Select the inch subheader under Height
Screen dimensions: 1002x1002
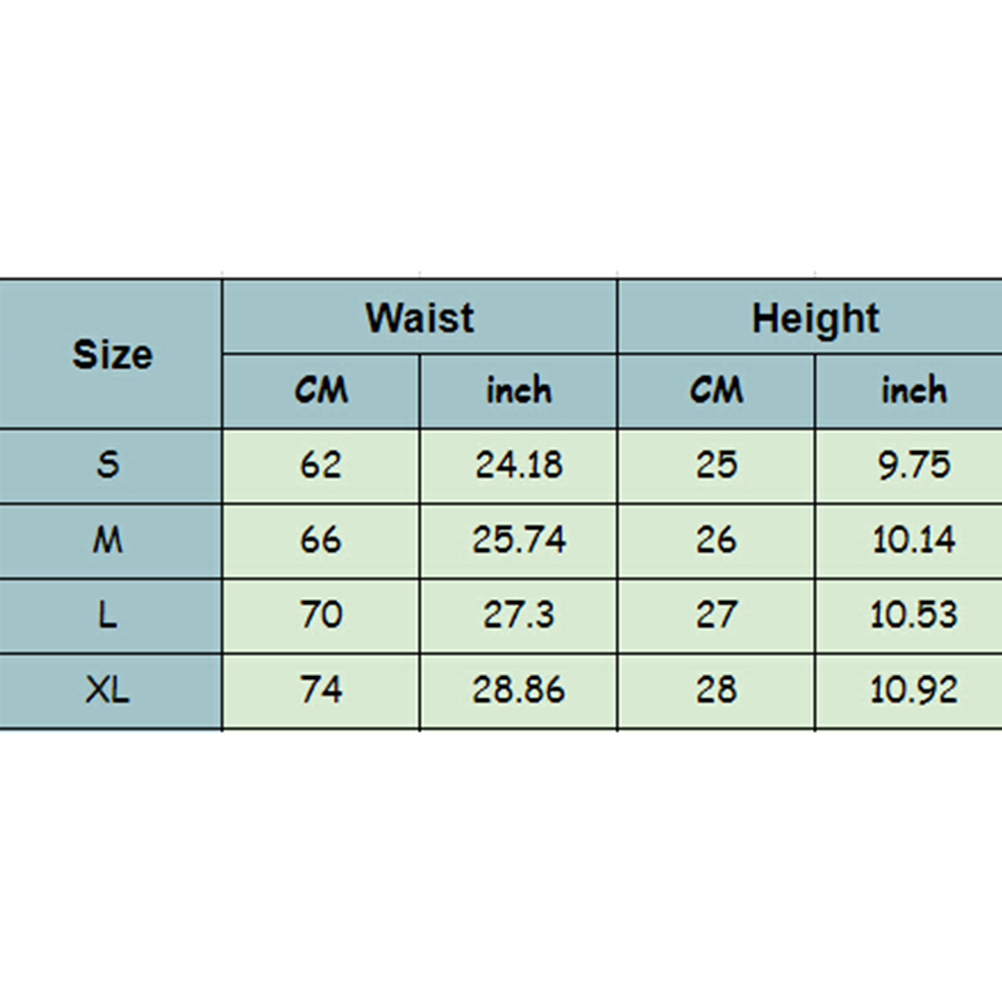[x=909, y=391]
